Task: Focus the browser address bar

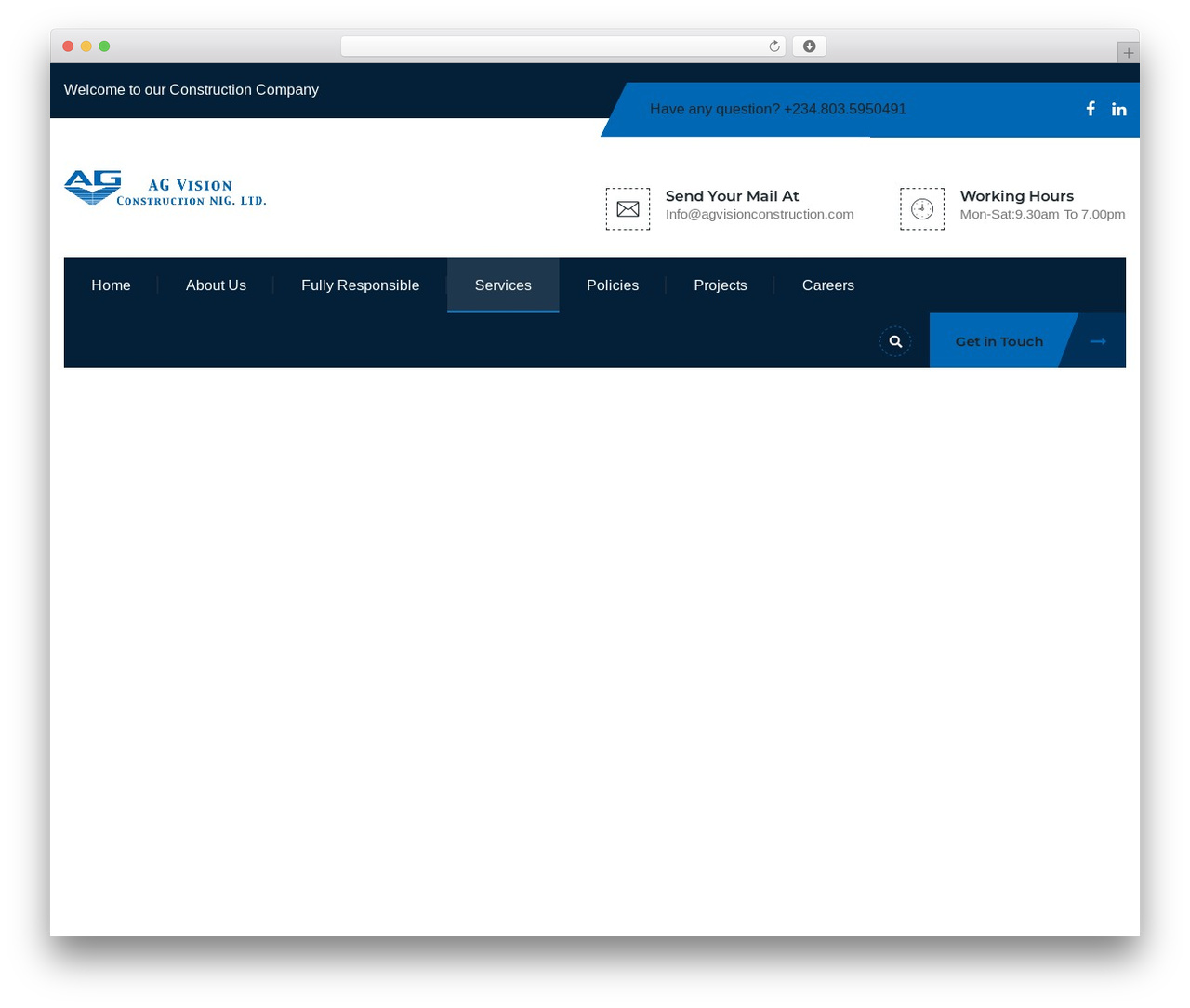Action: [x=563, y=46]
